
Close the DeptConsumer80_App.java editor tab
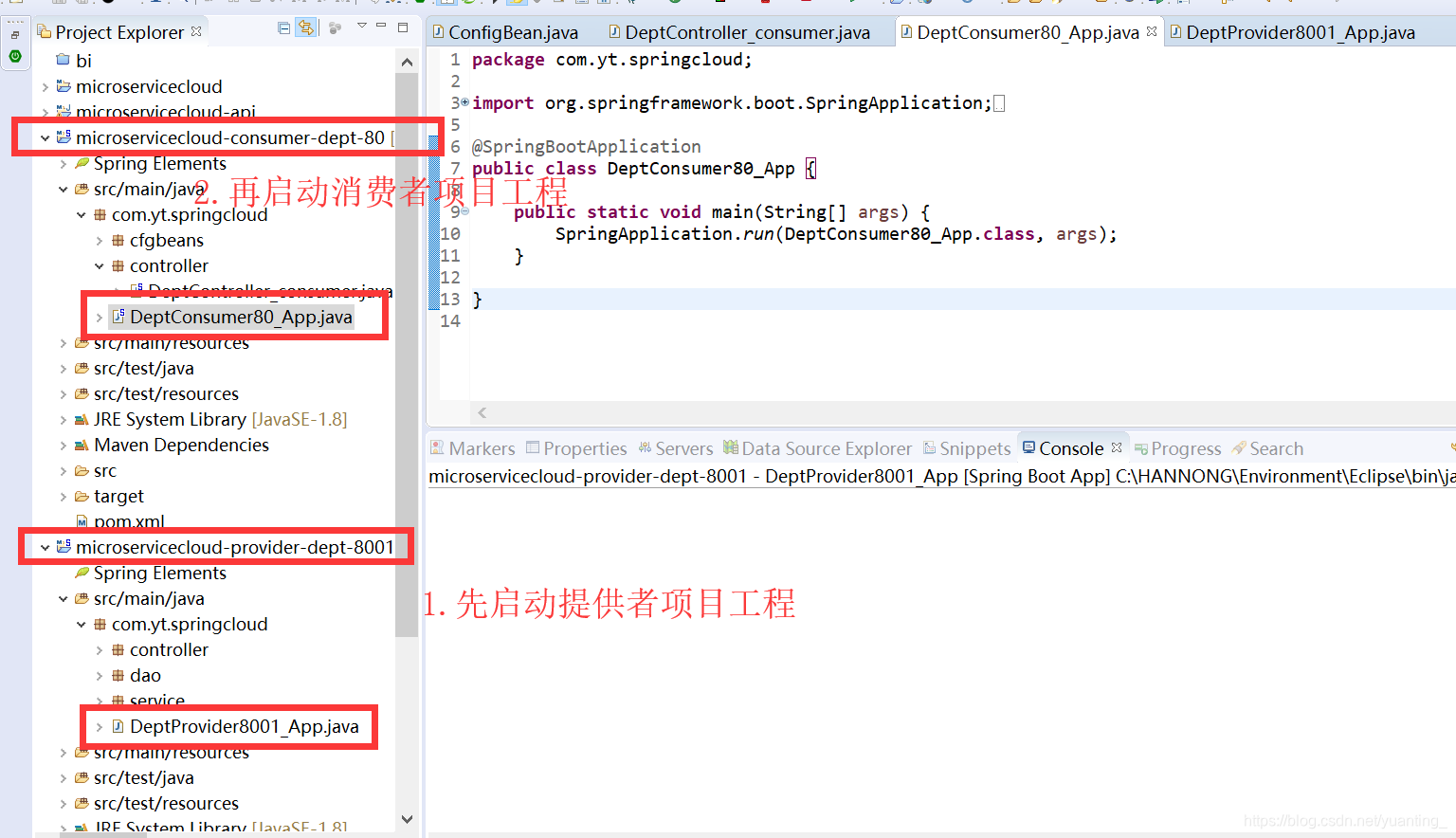(1152, 31)
